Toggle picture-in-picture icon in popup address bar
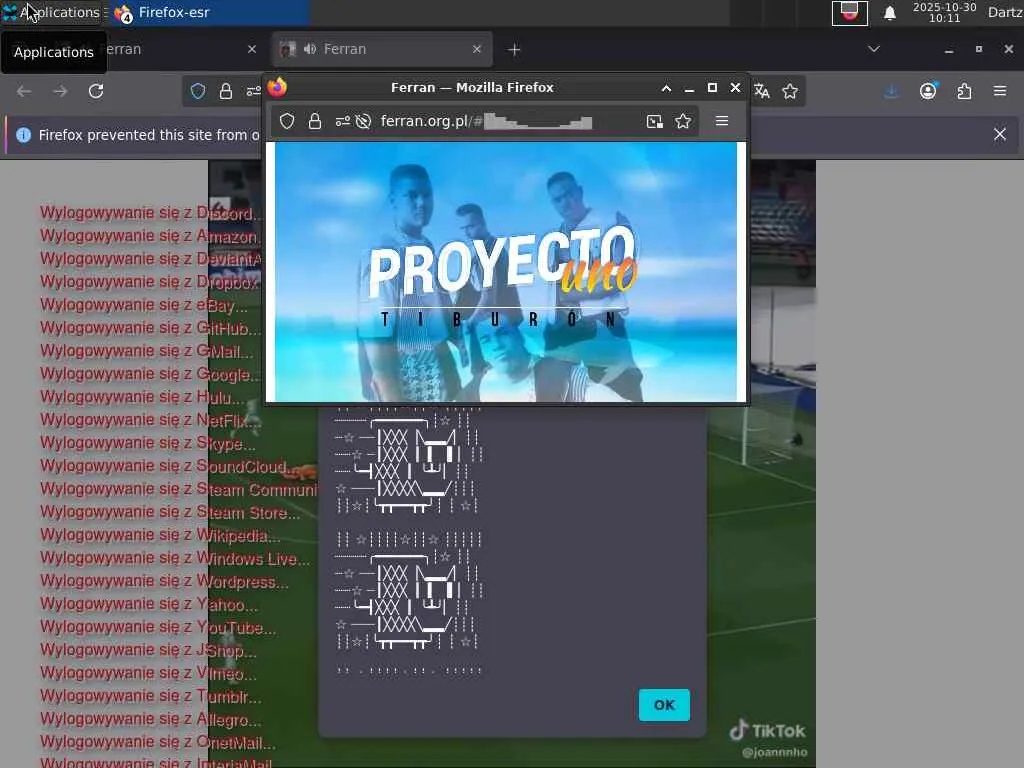Viewport: 1024px width, 768px height. click(x=654, y=121)
